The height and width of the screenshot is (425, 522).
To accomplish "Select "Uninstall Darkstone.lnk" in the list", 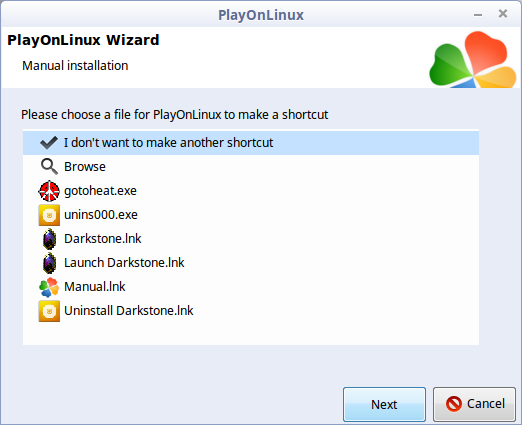I will tap(251, 311).
